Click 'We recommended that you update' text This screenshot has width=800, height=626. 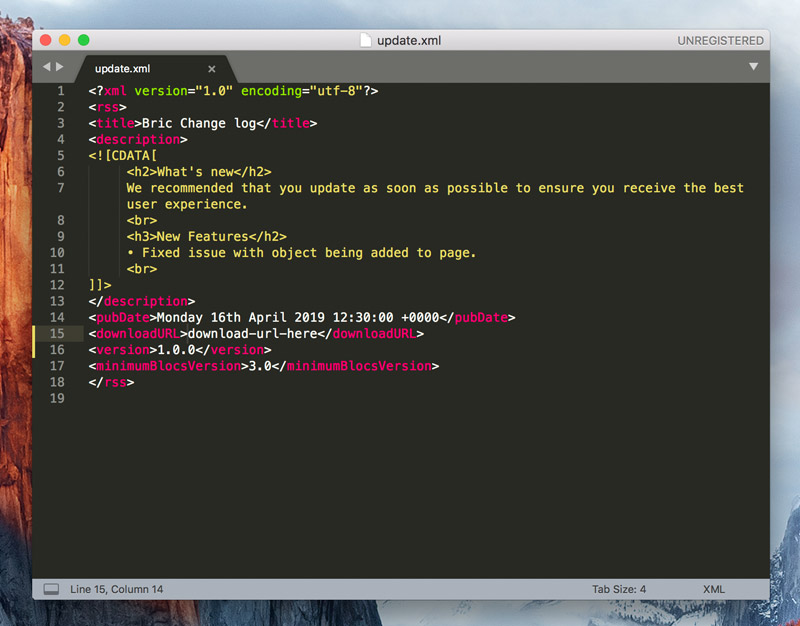[241, 188]
